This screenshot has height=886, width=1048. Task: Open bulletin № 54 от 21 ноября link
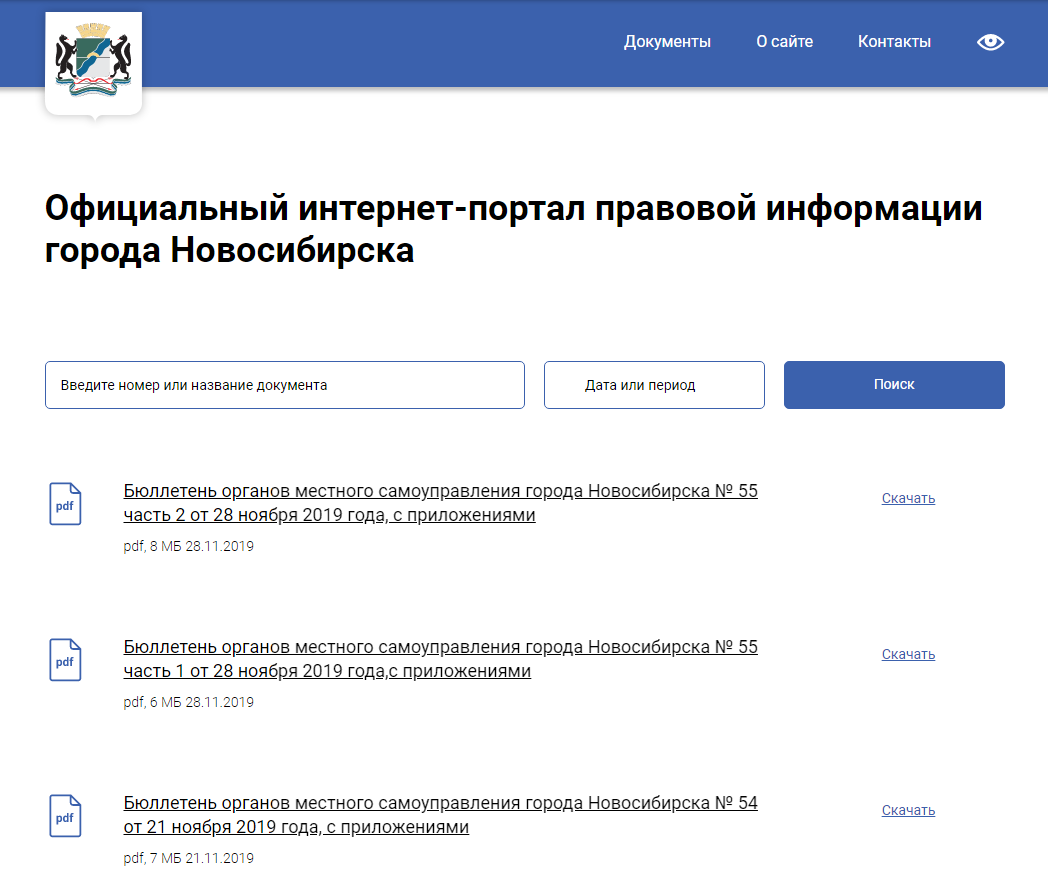tap(440, 815)
